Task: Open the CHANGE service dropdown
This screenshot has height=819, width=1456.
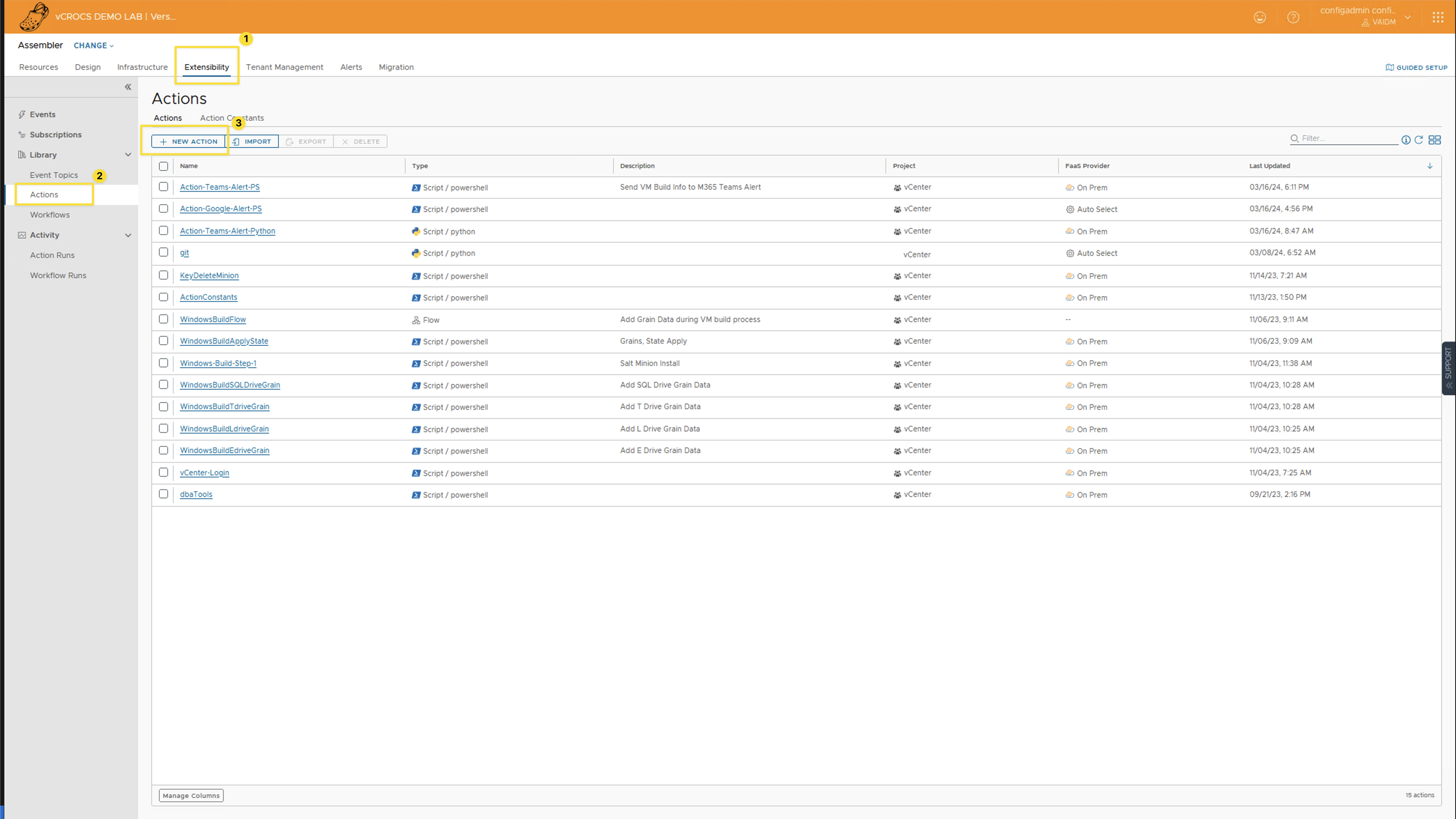Action: click(93, 45)
